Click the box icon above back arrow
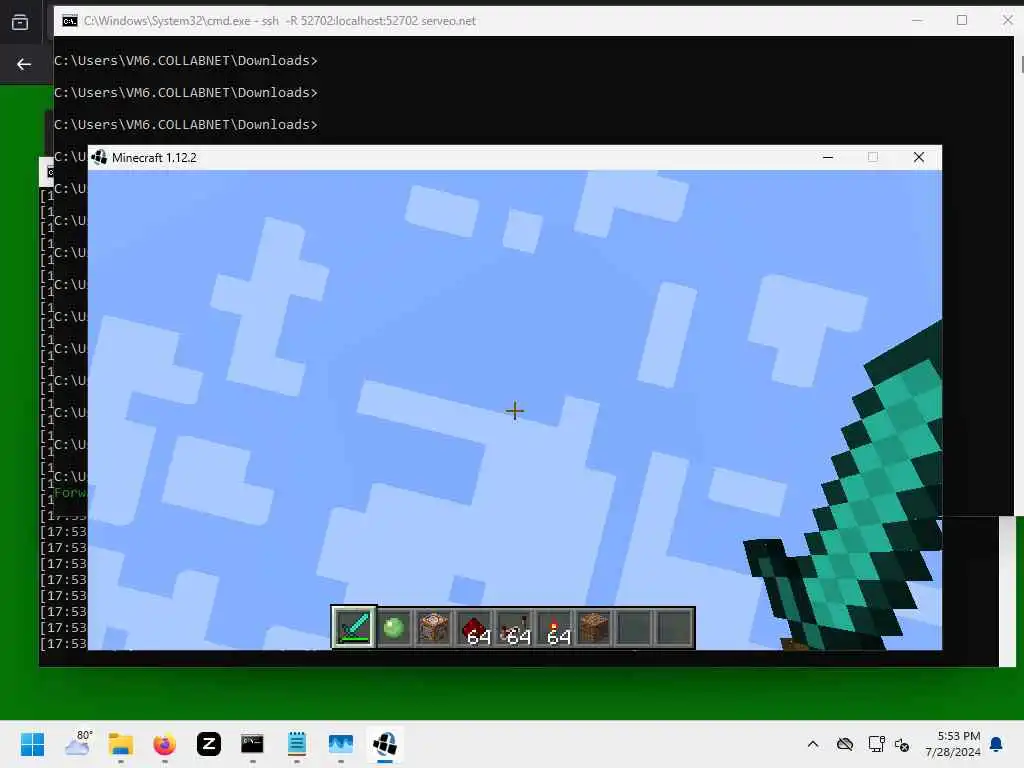This screenshot has width=1024, height=768. (x=20, y=23)
